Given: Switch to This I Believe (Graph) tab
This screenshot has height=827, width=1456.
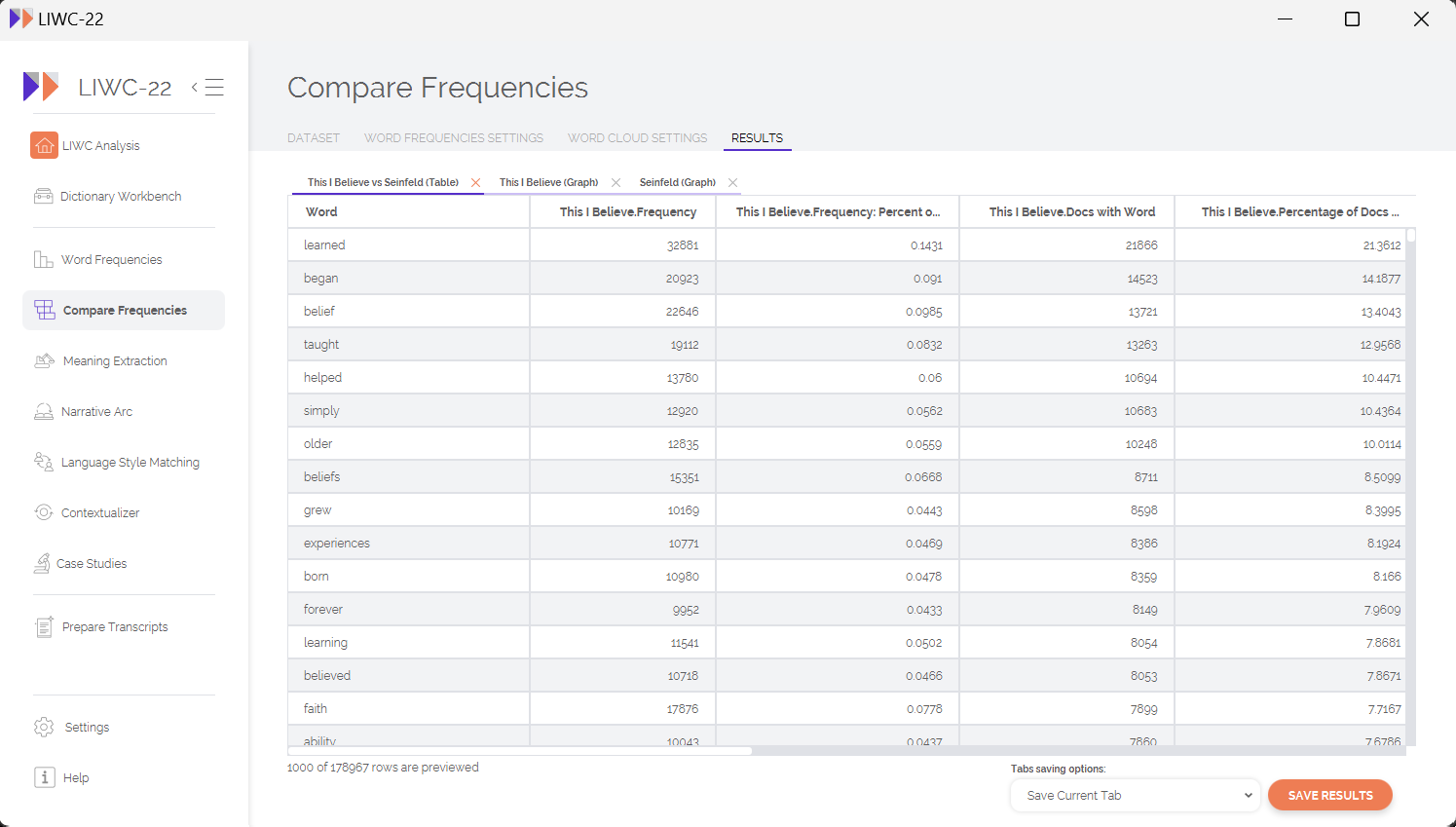Looking at the screenshot, I should coord(548,182).
